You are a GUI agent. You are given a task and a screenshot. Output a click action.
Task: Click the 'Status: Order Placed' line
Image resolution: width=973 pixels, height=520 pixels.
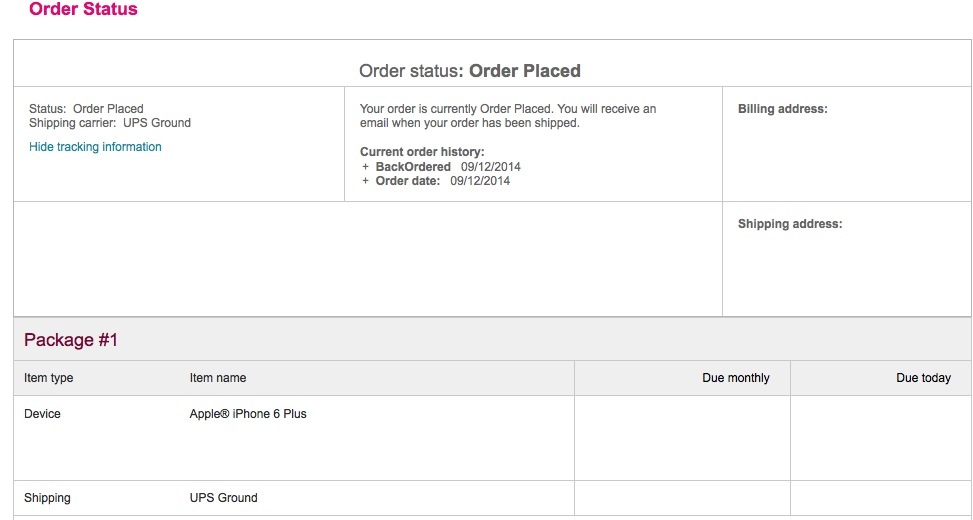point(86,109)
